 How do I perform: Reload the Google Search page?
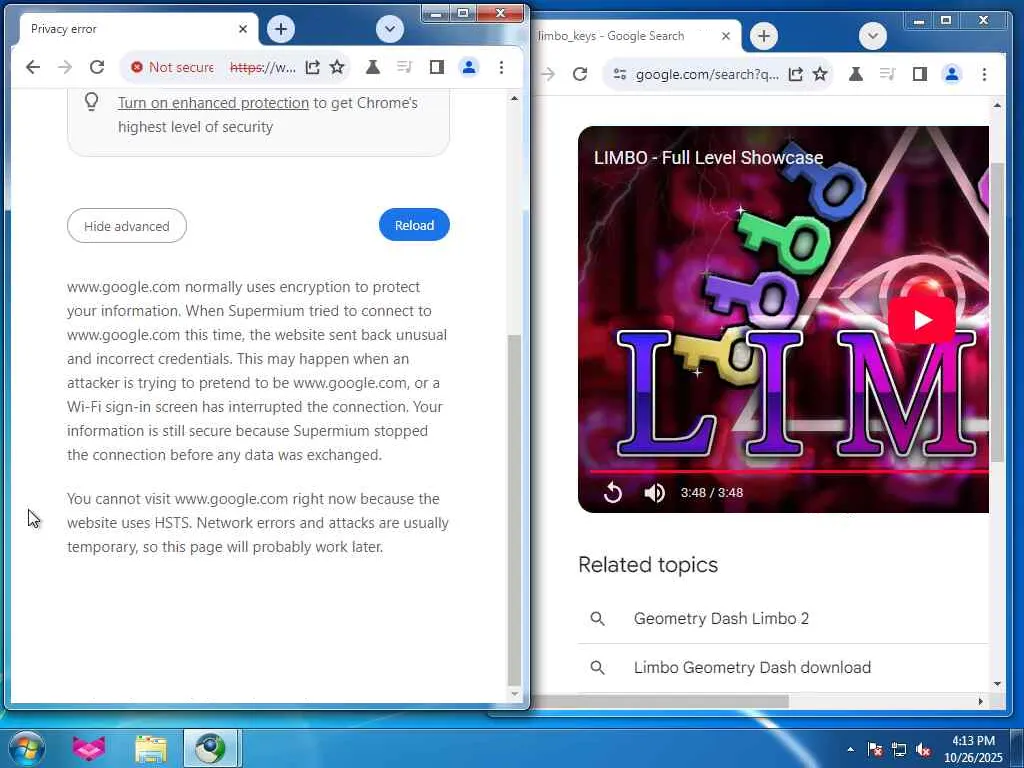(x=579, y=74)
